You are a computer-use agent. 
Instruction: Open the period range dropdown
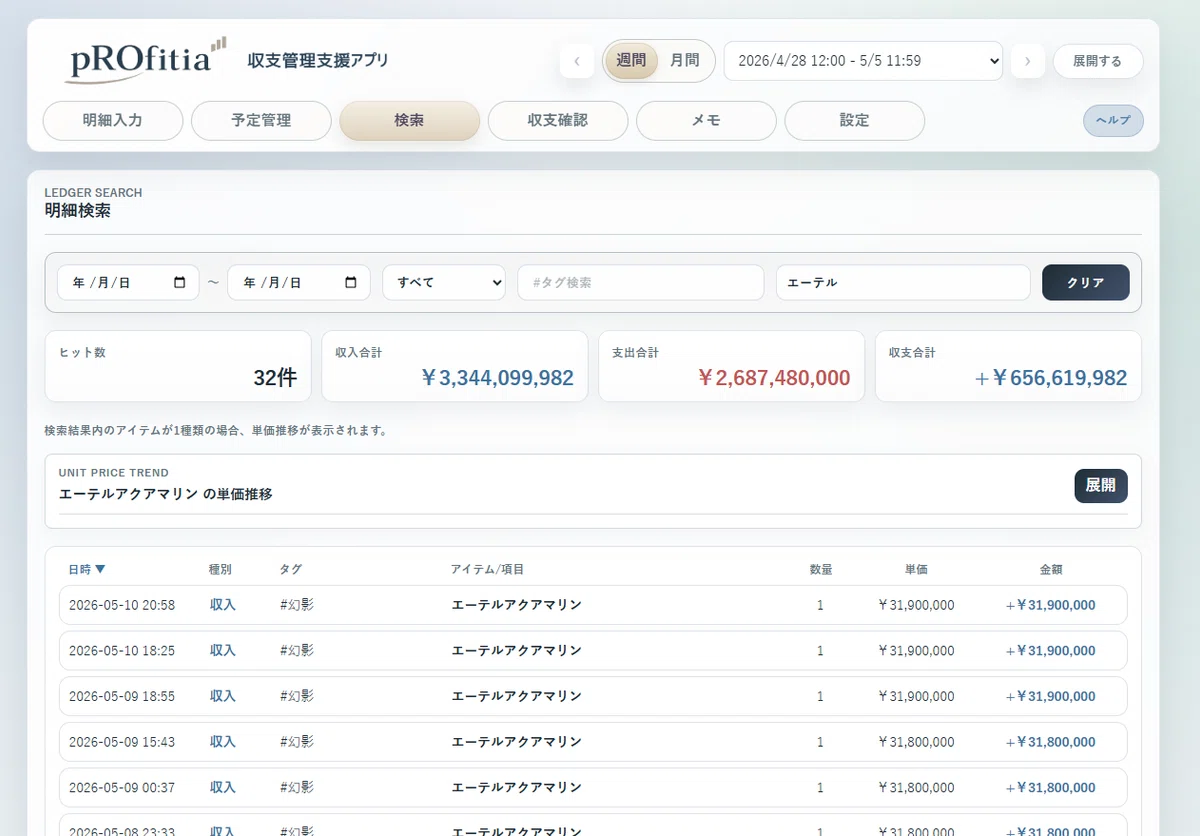(863, 61)
